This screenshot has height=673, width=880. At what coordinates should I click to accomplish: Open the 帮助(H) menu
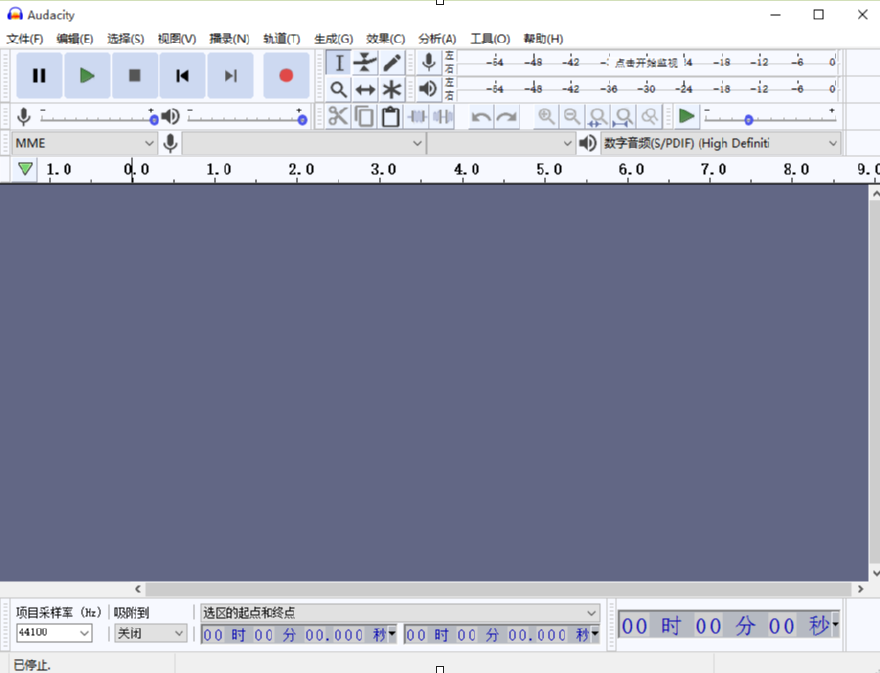pyautogui.click(x=543, y=39)
